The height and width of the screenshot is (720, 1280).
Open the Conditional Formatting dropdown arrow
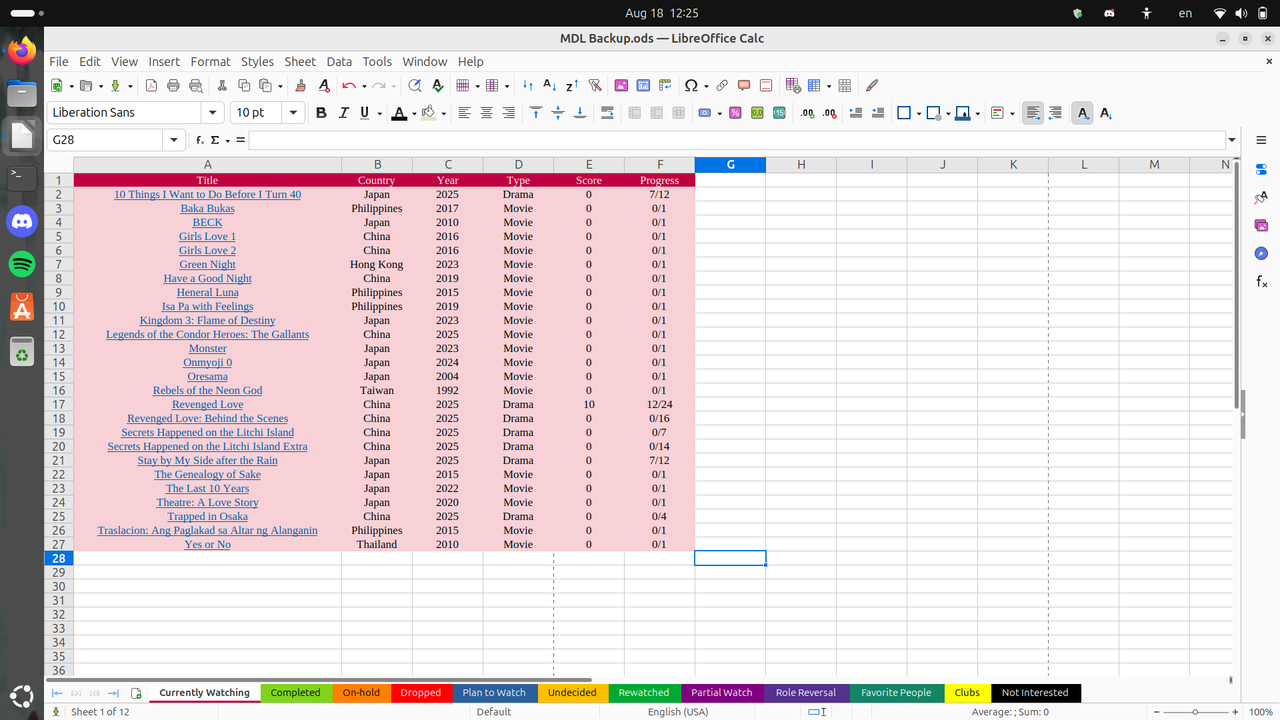click(x=1012, y=114)
